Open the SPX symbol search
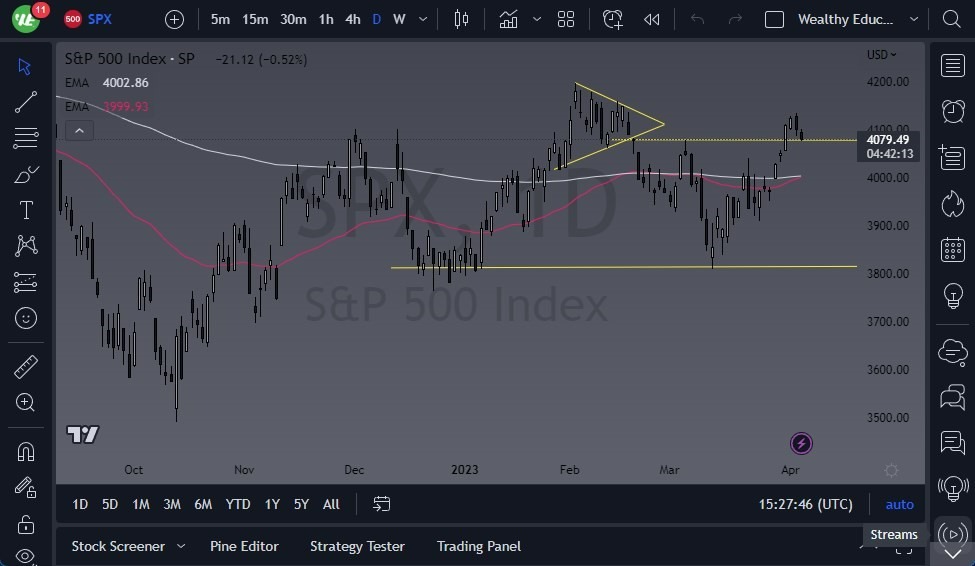The height and width of the screenshot is (566, 975). pos(88,19)
